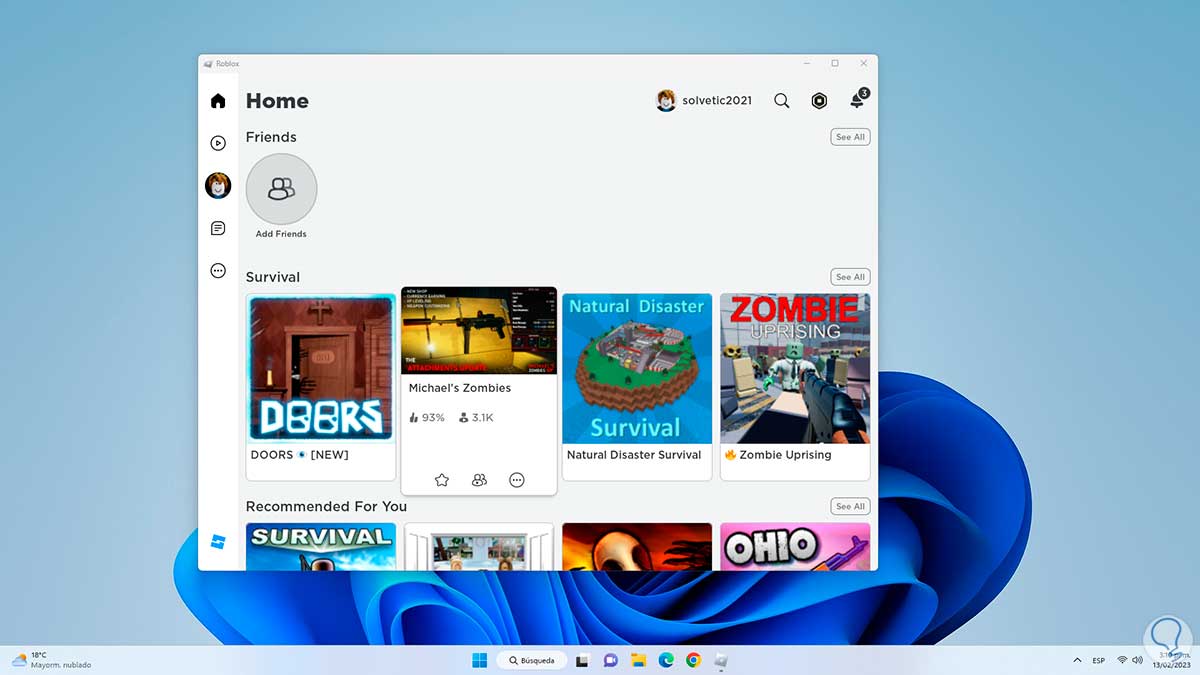Open the avatar icon in left sidebar
This screenshot has width=1200, height=675.
click(218, 186)
